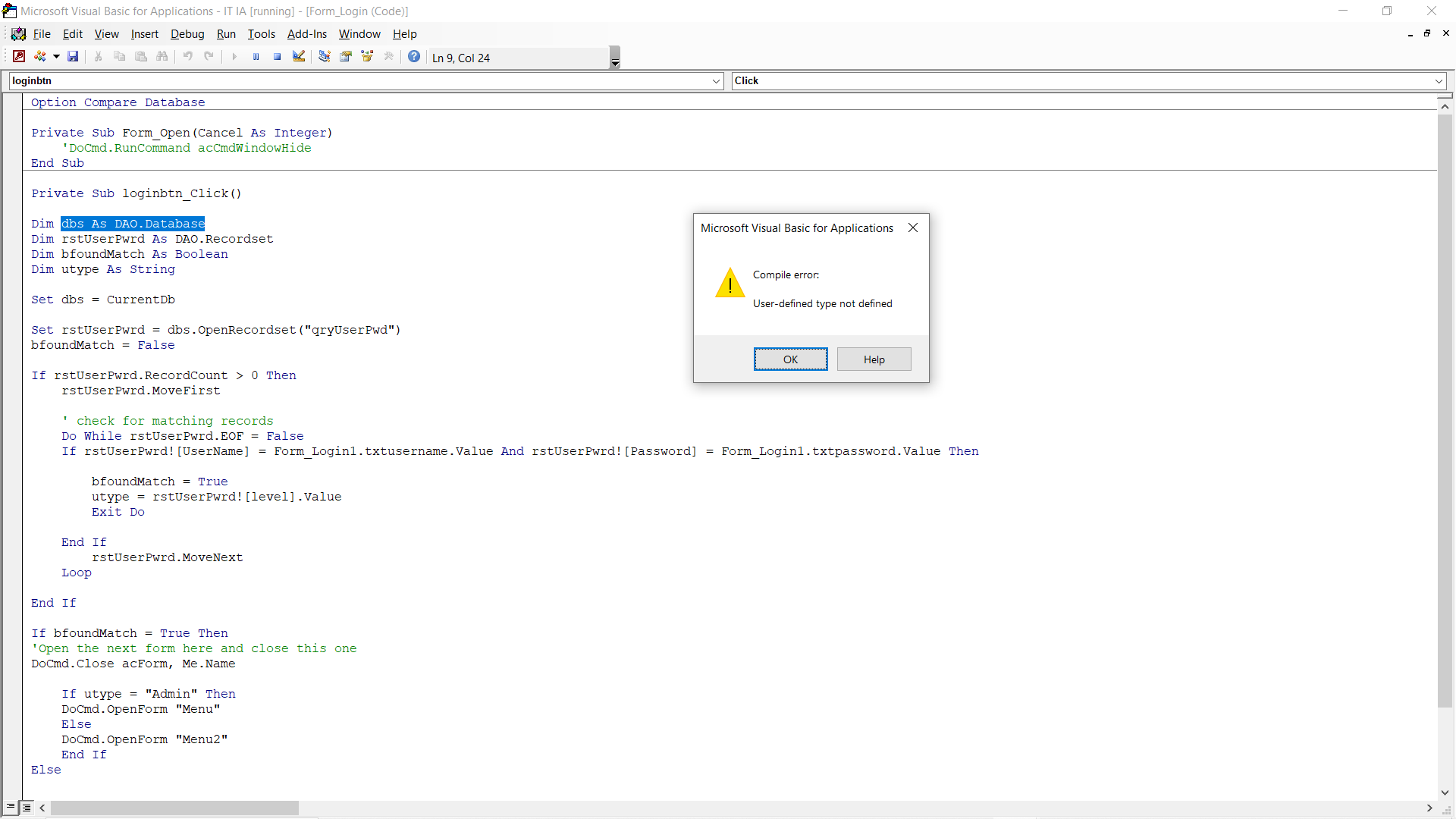Click the horizontal scrollbar thumb
Image resolution: width=1456 pixels, height=819 pixels.
coord(174,808)
